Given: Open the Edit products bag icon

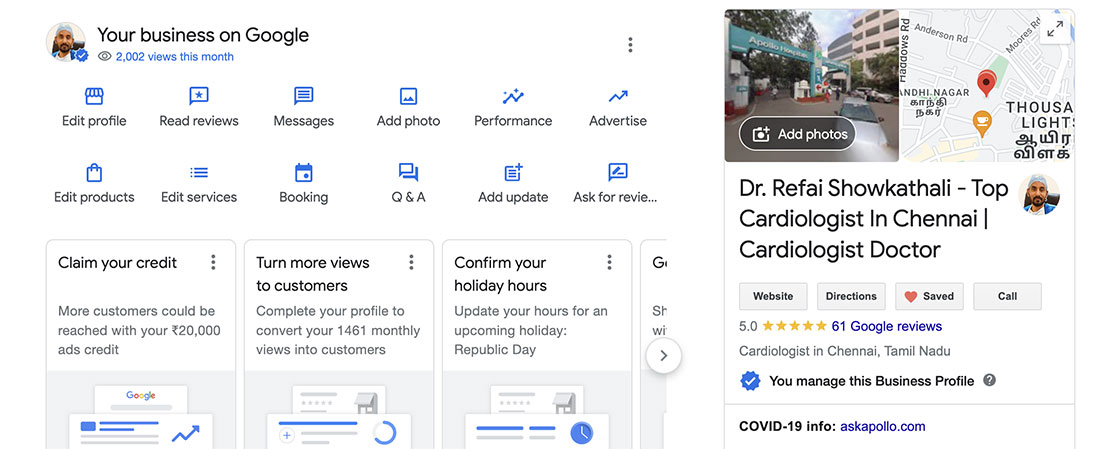Looking at the screenshot, I should pyautogui.click(x=94, y=173).
